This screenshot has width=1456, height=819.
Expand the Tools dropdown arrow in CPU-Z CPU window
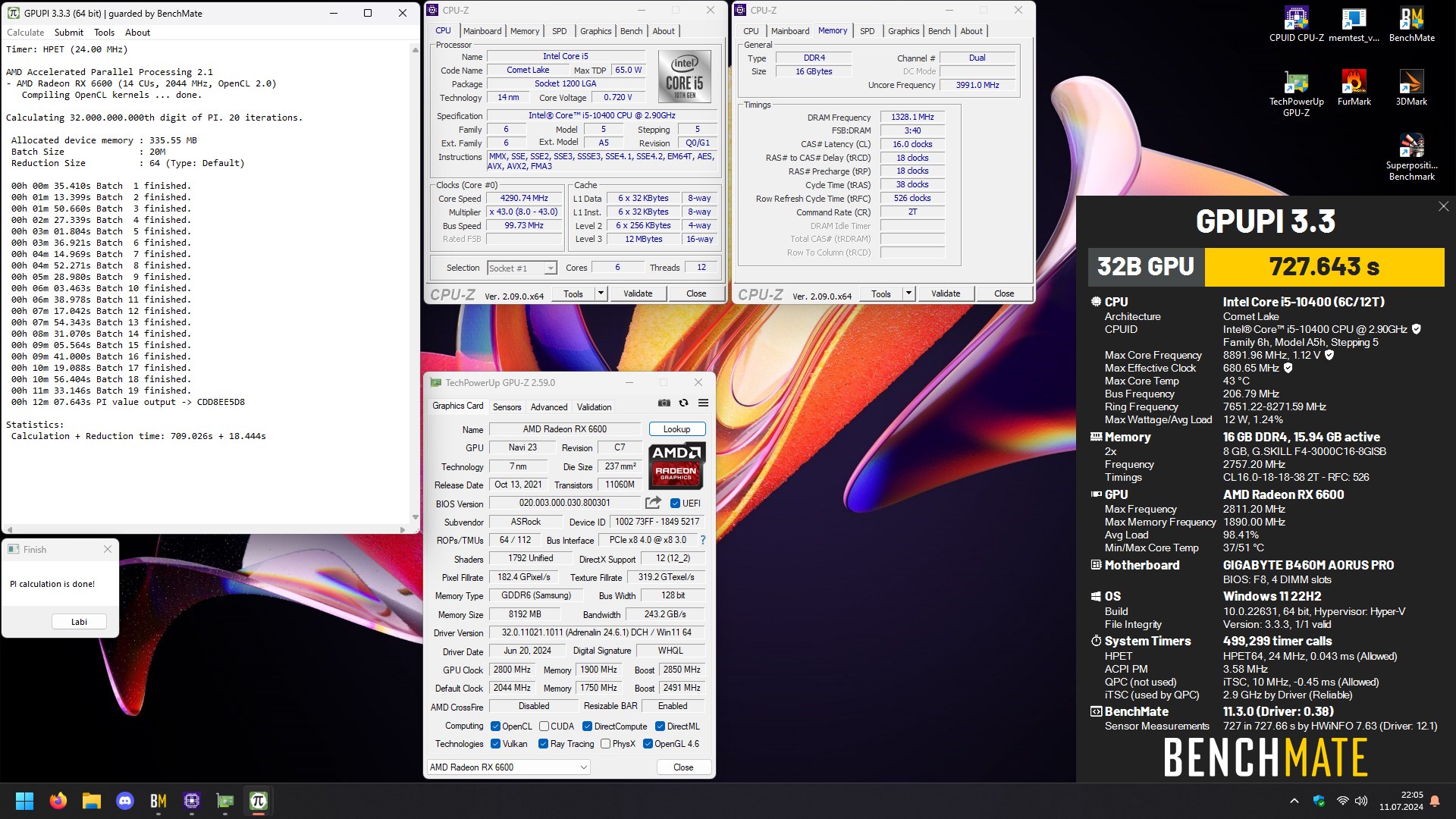click(601, 293)
